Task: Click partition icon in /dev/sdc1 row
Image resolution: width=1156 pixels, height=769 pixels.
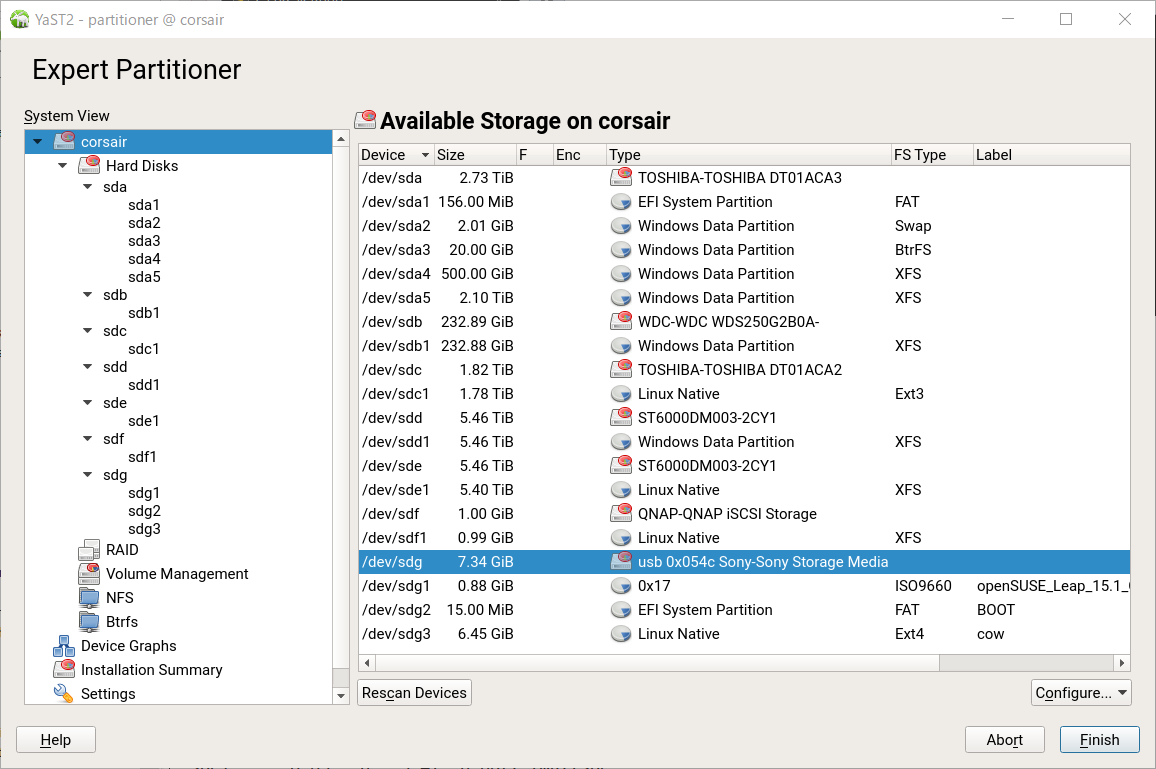Action: tap(621, 394)
